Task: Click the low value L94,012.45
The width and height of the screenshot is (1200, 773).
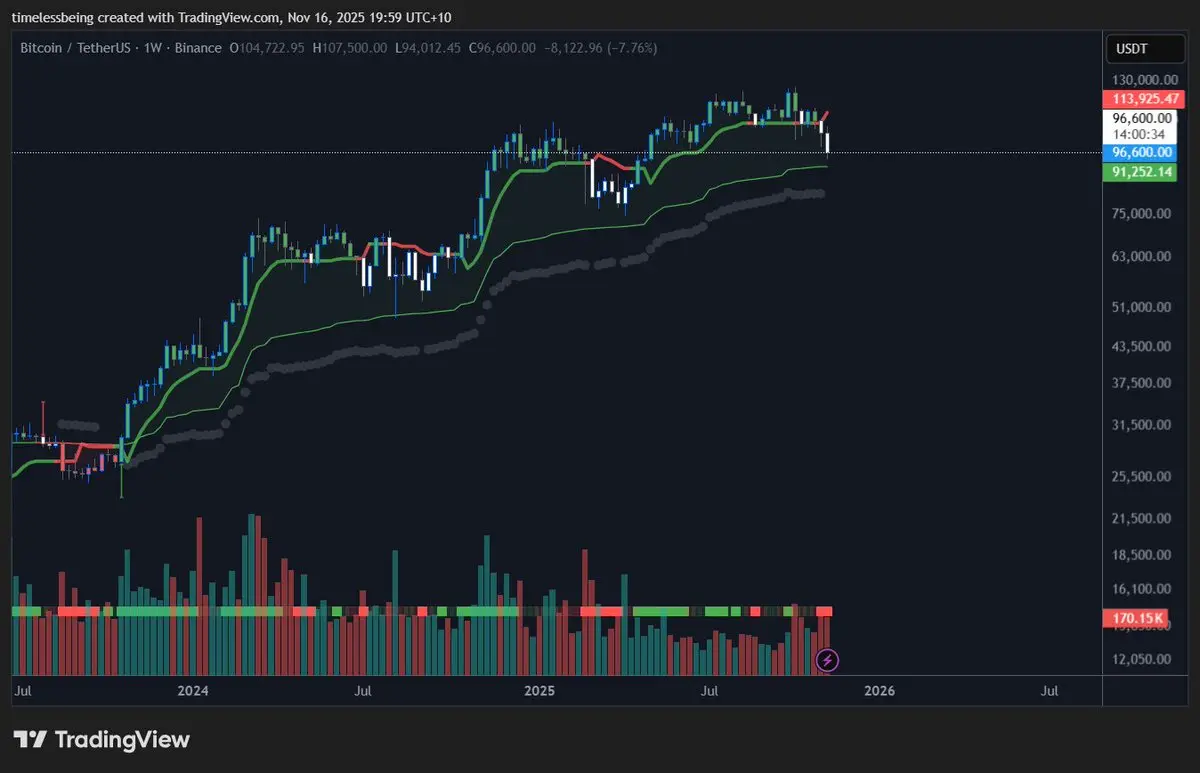Action: point(427,48)
